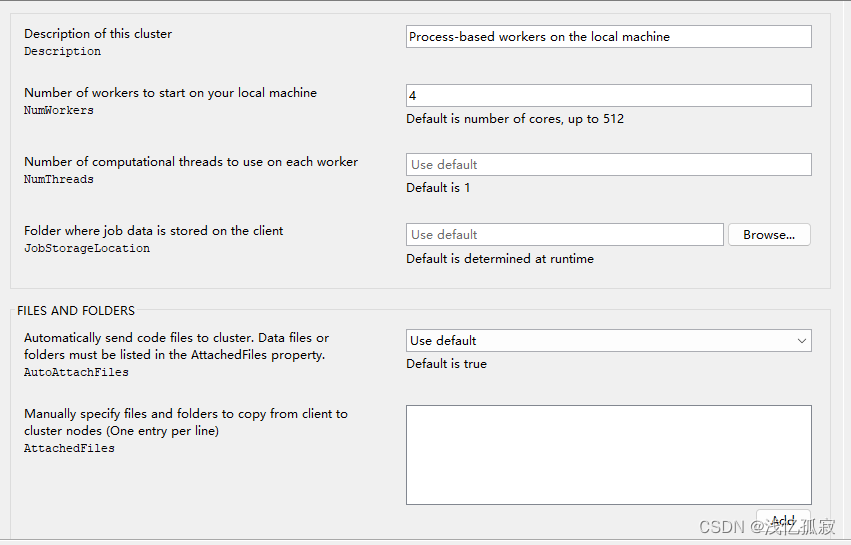Click 'Default is number of cores' hint
This screenshot has height=545, width=851.
(514, 119)
